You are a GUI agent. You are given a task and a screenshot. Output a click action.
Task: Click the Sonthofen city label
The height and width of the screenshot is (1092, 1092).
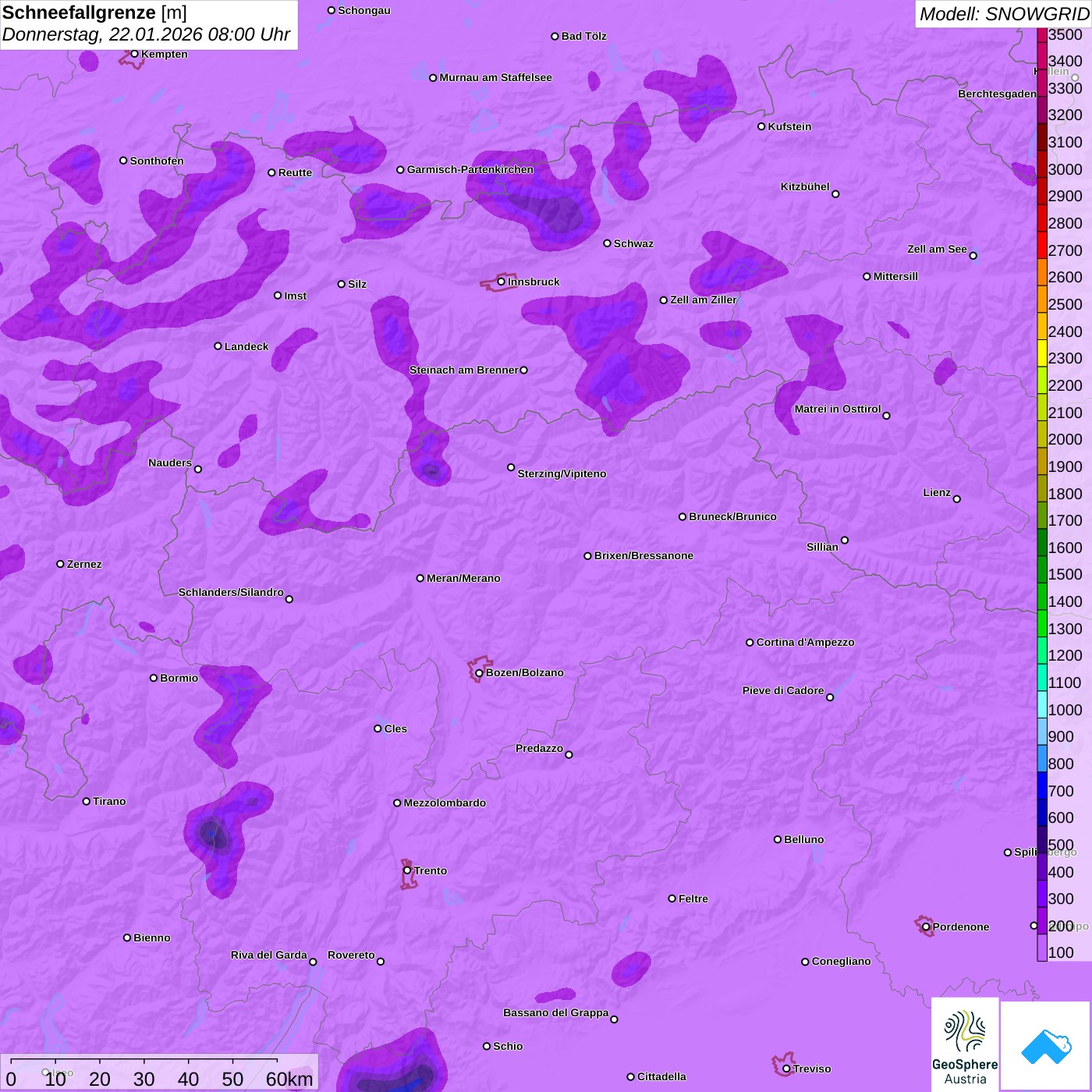coord(157,161)
